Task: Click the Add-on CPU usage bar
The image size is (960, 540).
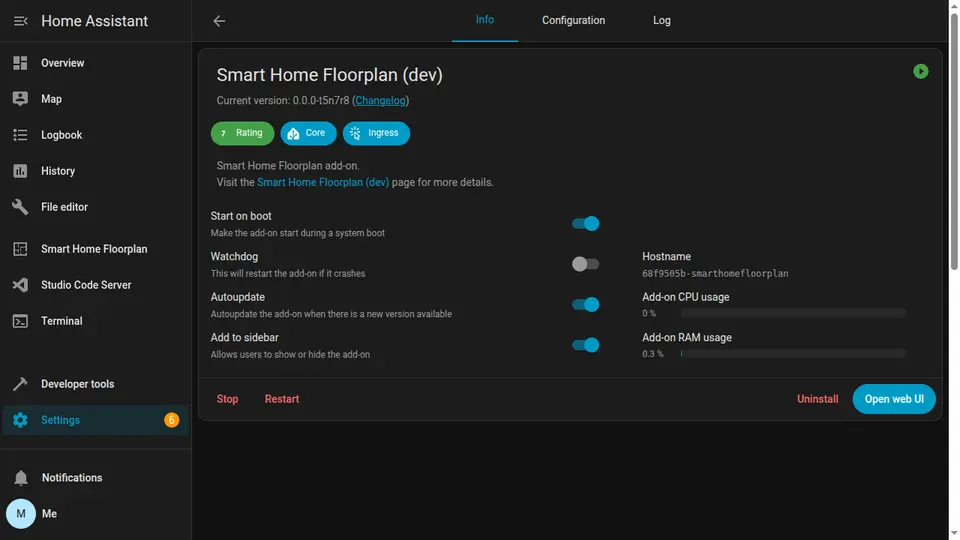Action: (793, 313)
